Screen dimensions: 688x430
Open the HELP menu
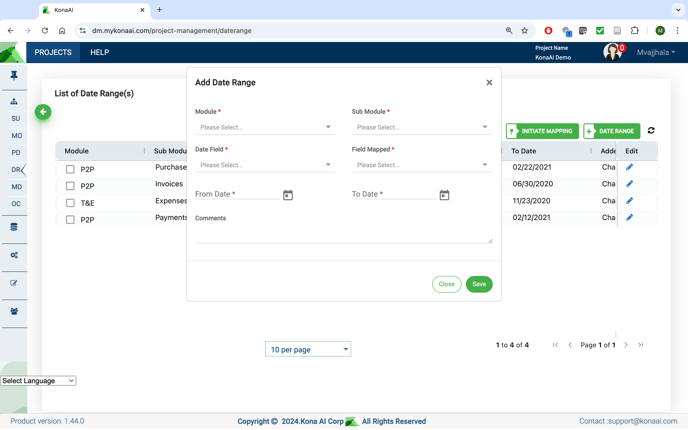(x=99, y=52)
